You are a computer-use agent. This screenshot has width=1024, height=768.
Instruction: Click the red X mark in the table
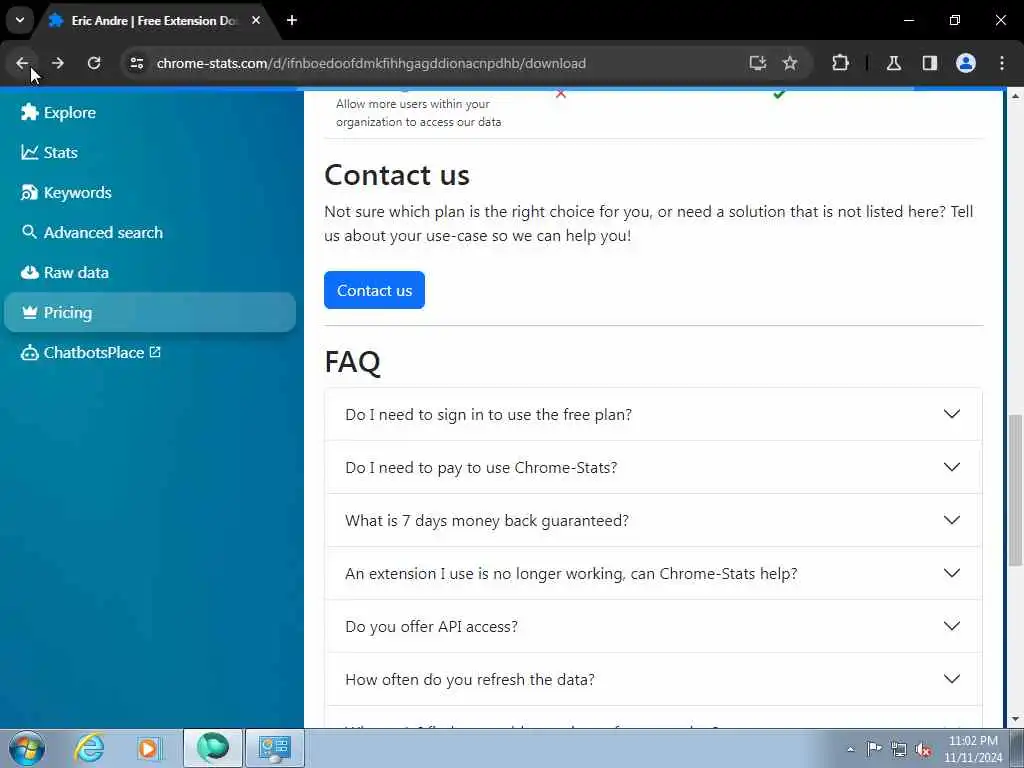coord(561,94)
